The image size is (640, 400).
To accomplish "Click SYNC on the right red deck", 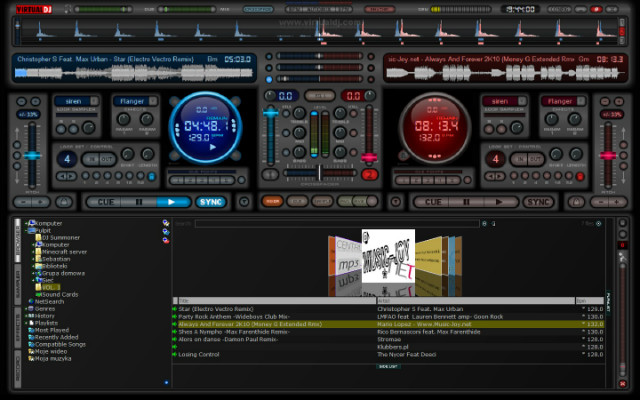I will (x=538, y=202).
